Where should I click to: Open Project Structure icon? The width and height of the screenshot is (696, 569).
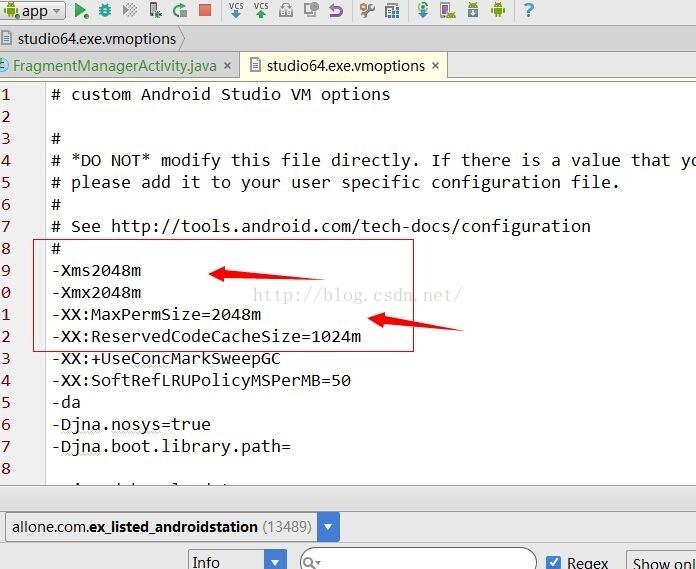392,10
